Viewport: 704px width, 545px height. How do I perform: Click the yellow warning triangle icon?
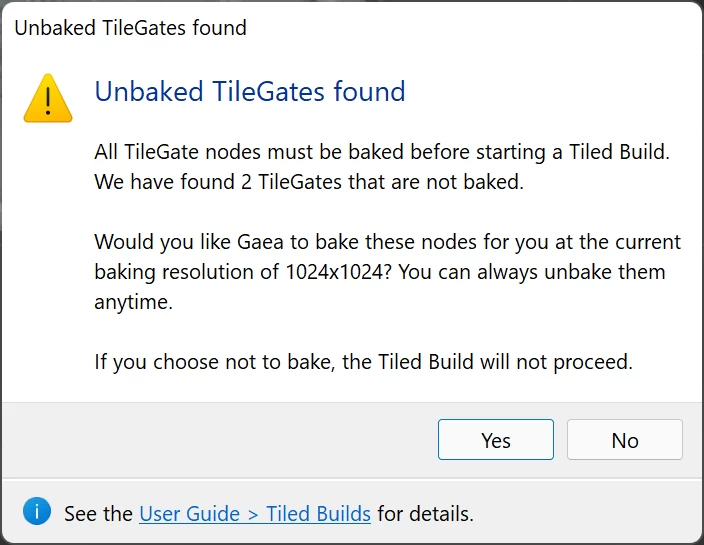(x=48, y=99)
